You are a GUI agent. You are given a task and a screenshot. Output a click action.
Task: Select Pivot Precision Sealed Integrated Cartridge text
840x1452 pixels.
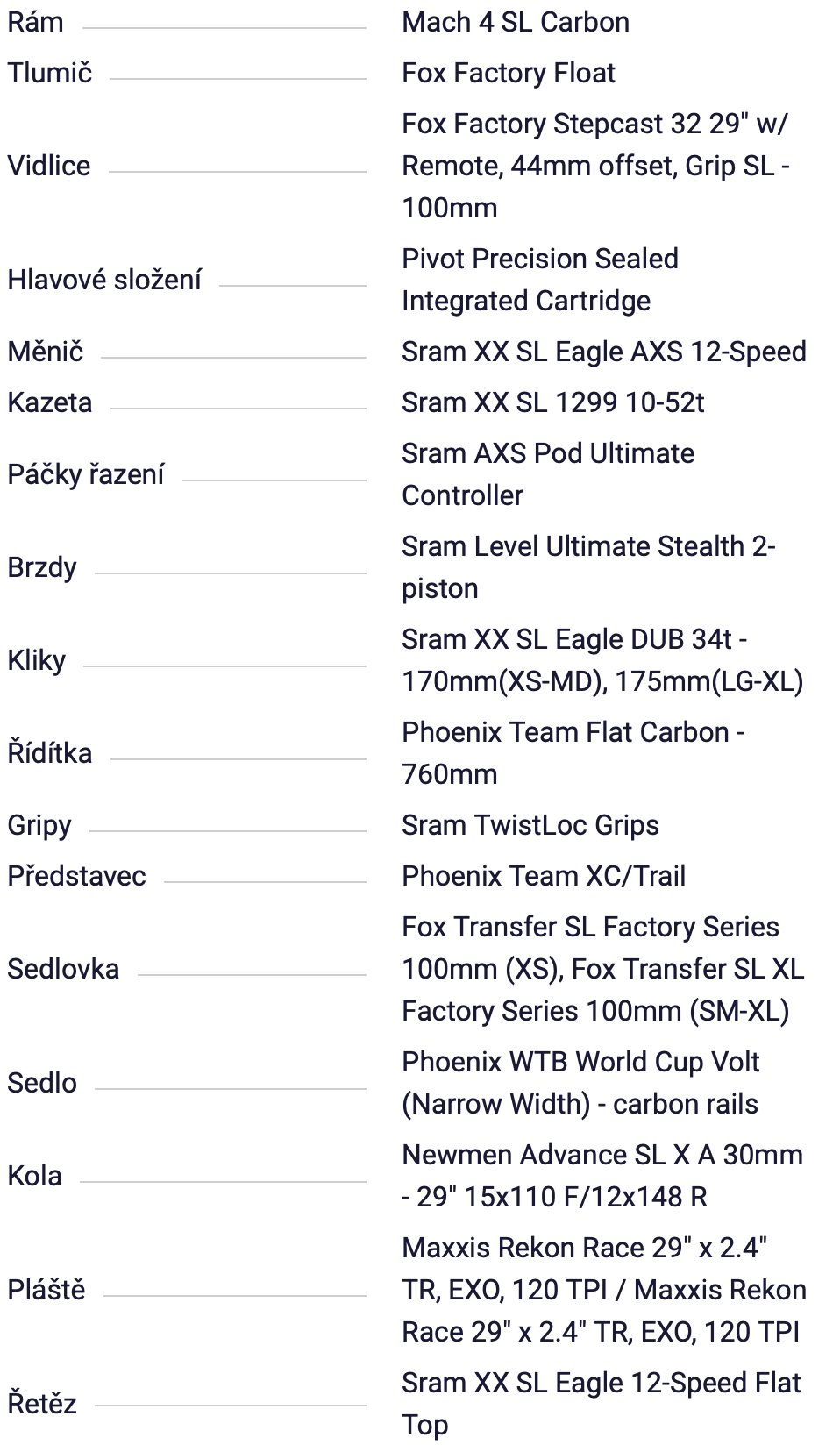click(539, 280)
